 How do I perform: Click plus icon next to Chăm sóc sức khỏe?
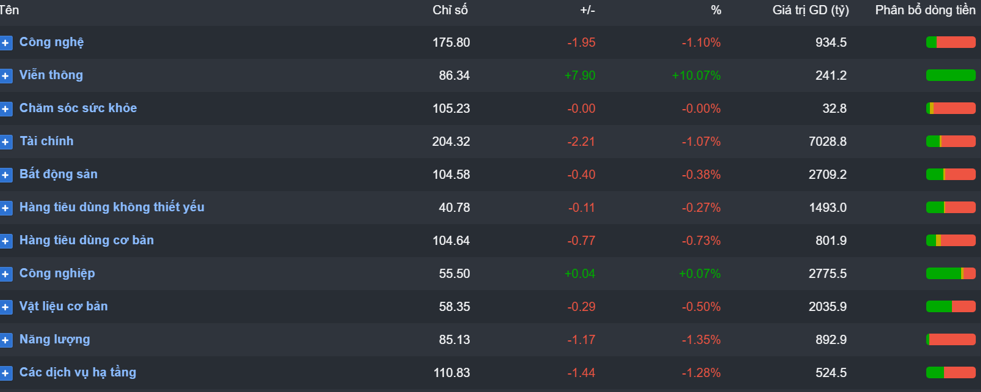point(6,109)
